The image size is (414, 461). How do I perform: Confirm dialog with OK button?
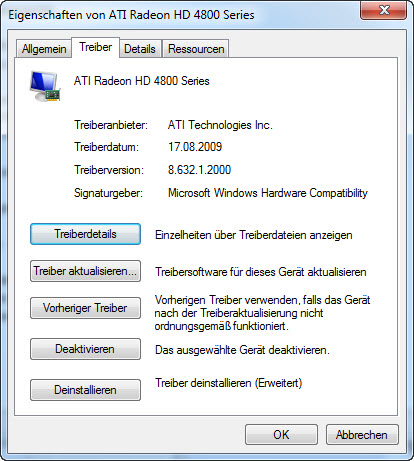[x=281, y=435]
